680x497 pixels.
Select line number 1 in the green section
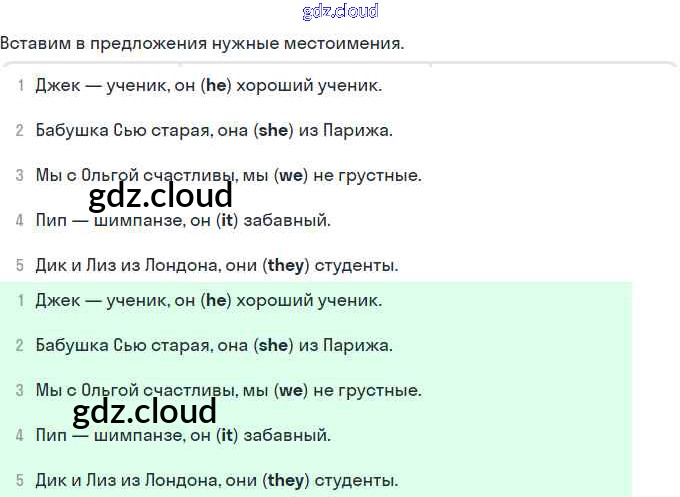[x=20, y=300]
